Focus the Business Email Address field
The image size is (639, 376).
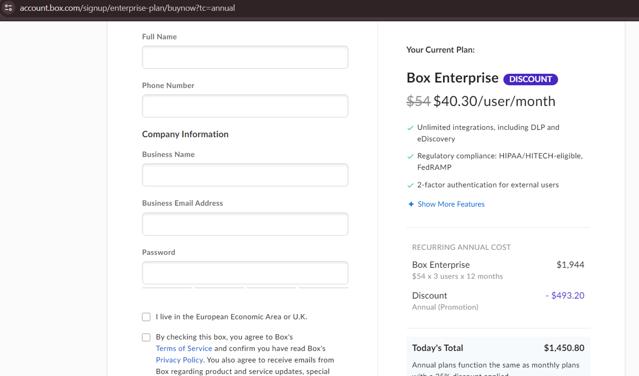tap(245, 224)
